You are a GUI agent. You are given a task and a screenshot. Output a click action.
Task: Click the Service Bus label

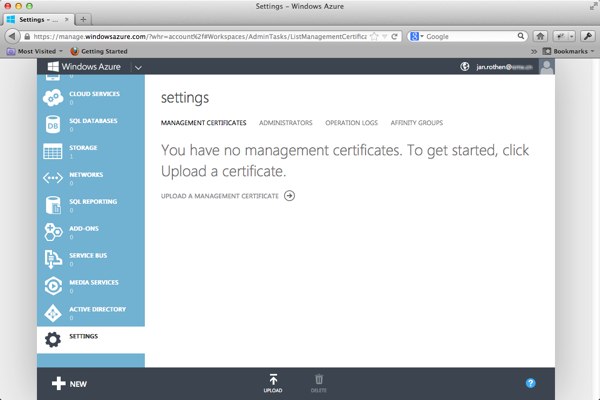click(x=88, y=255)
